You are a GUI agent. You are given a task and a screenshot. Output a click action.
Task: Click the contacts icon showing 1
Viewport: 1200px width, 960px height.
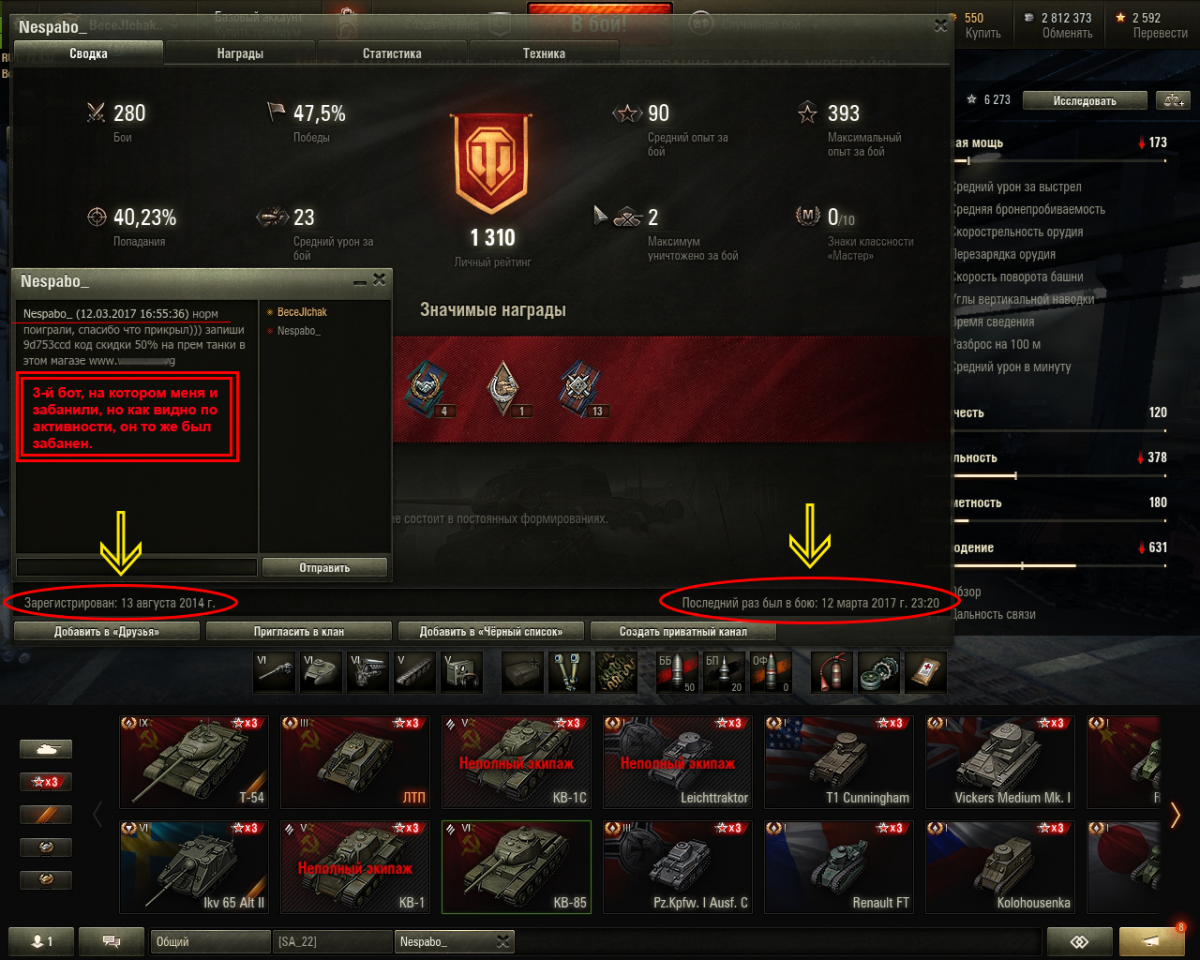(40, 941)
